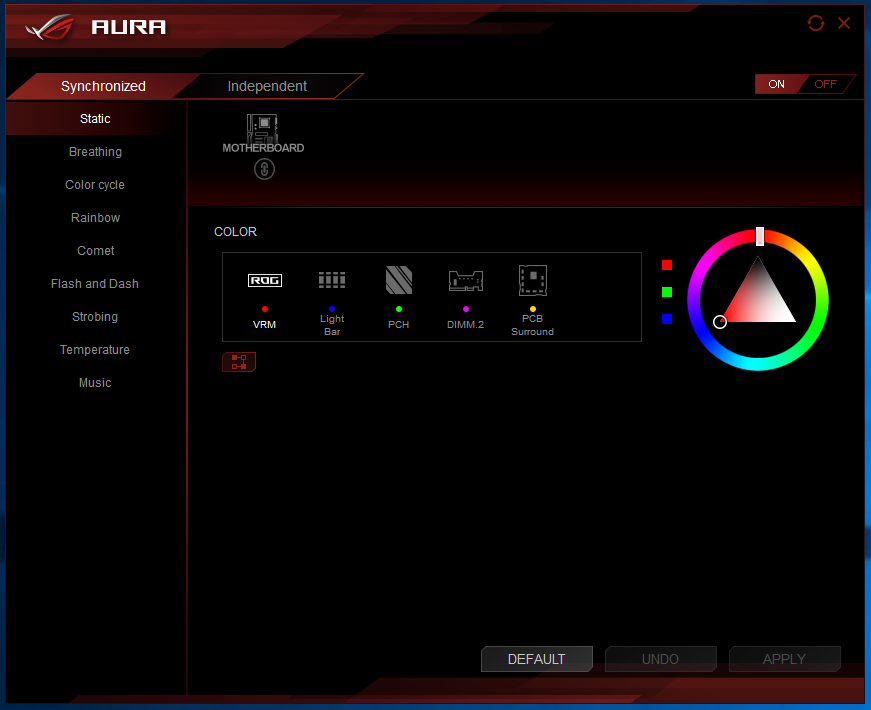Click the UNDO button
This screenshot has height=710, width=871.
[x=660, y=659]
